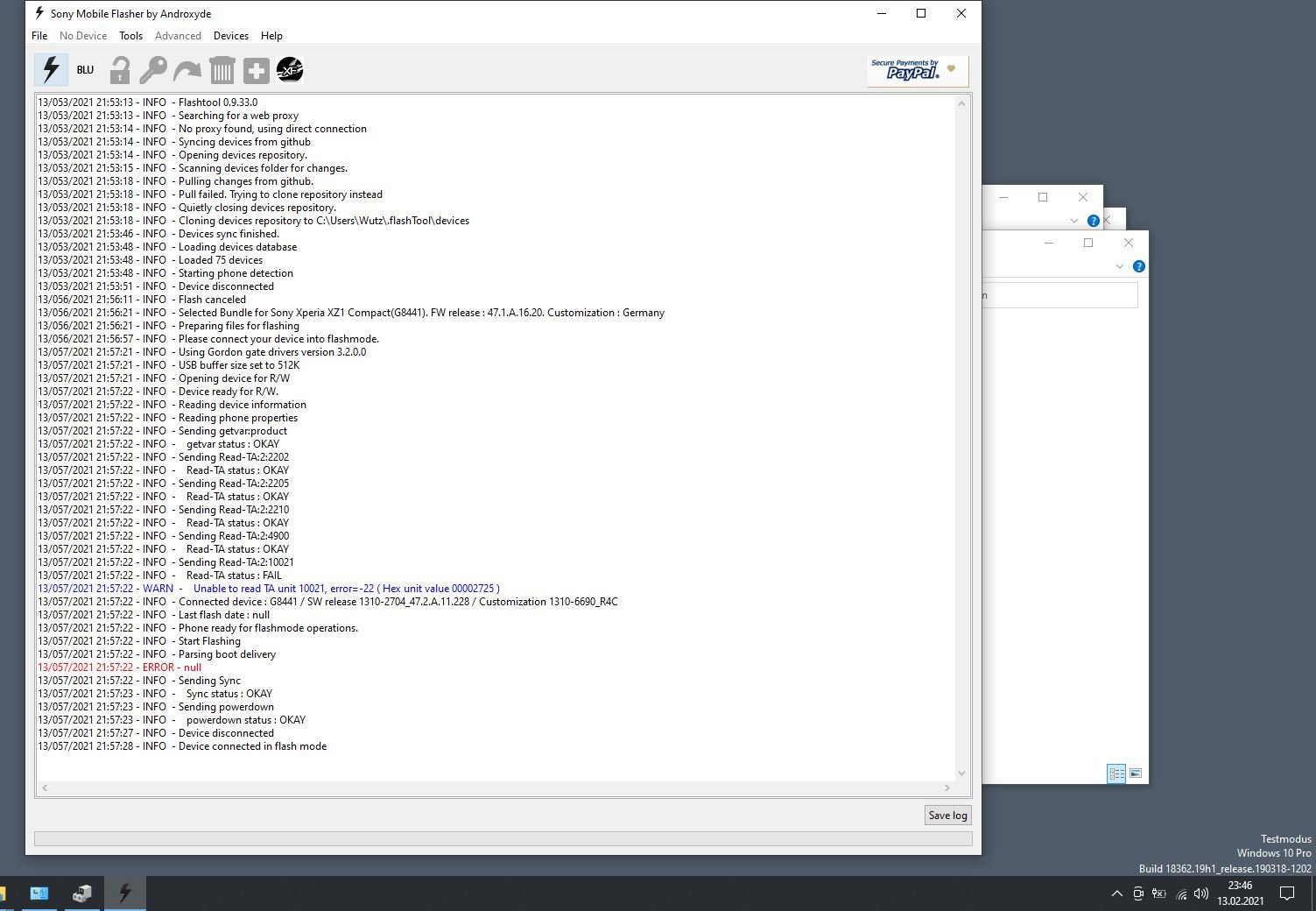Image resolution: width=1316 pixels, height=911 pixels.
Task: Click the log's vertical scrollbar down arrow
Action: pyautogui.click(x=961, y=773)
